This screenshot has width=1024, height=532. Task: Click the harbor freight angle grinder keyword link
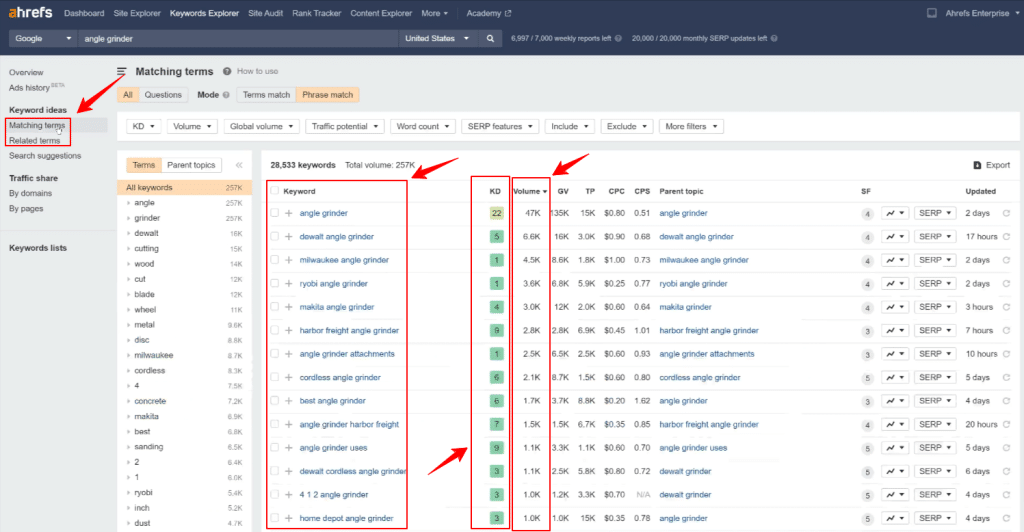pos(349,330)
